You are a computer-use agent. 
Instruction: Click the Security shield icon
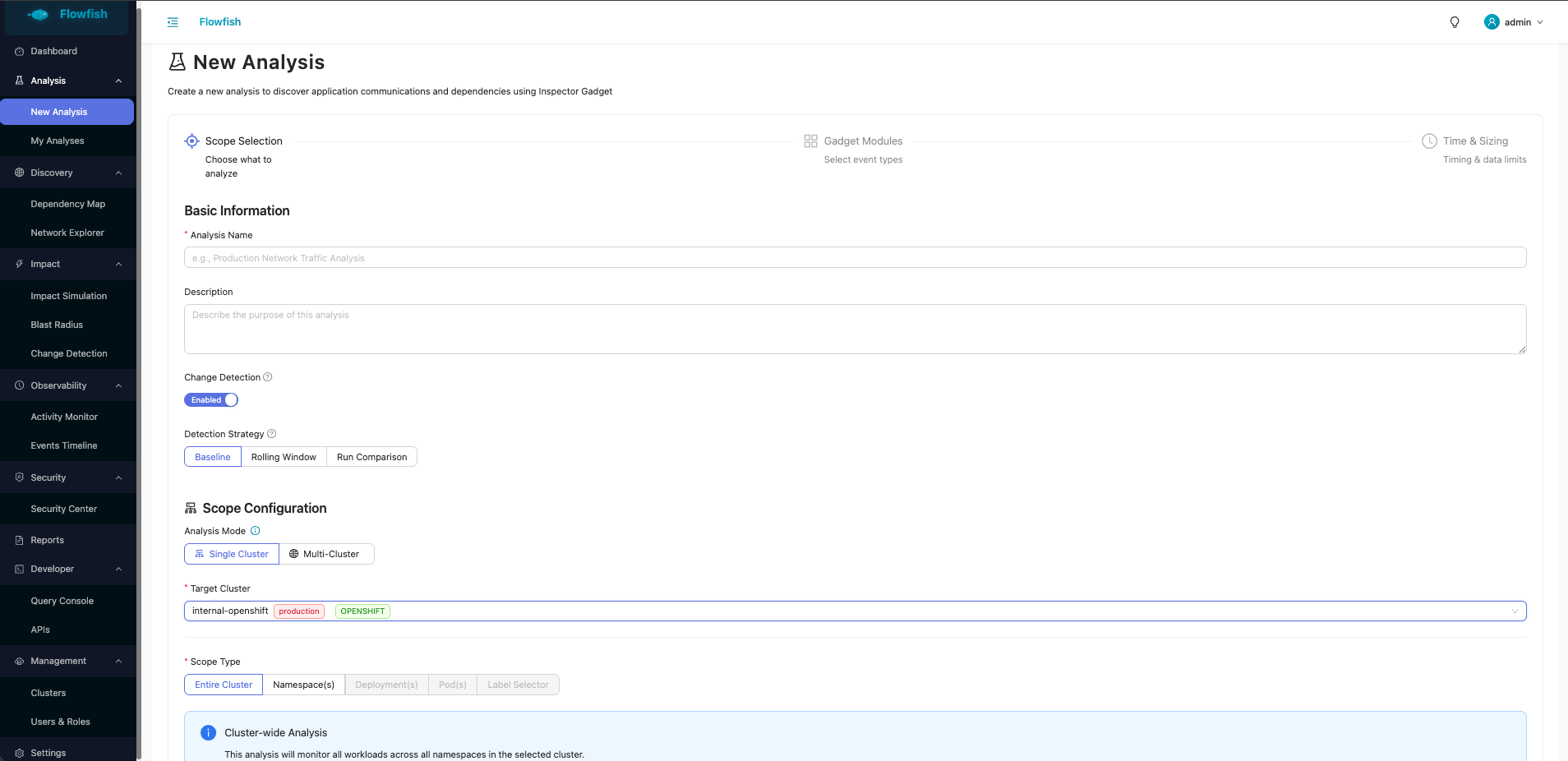[x=20, y=477]
